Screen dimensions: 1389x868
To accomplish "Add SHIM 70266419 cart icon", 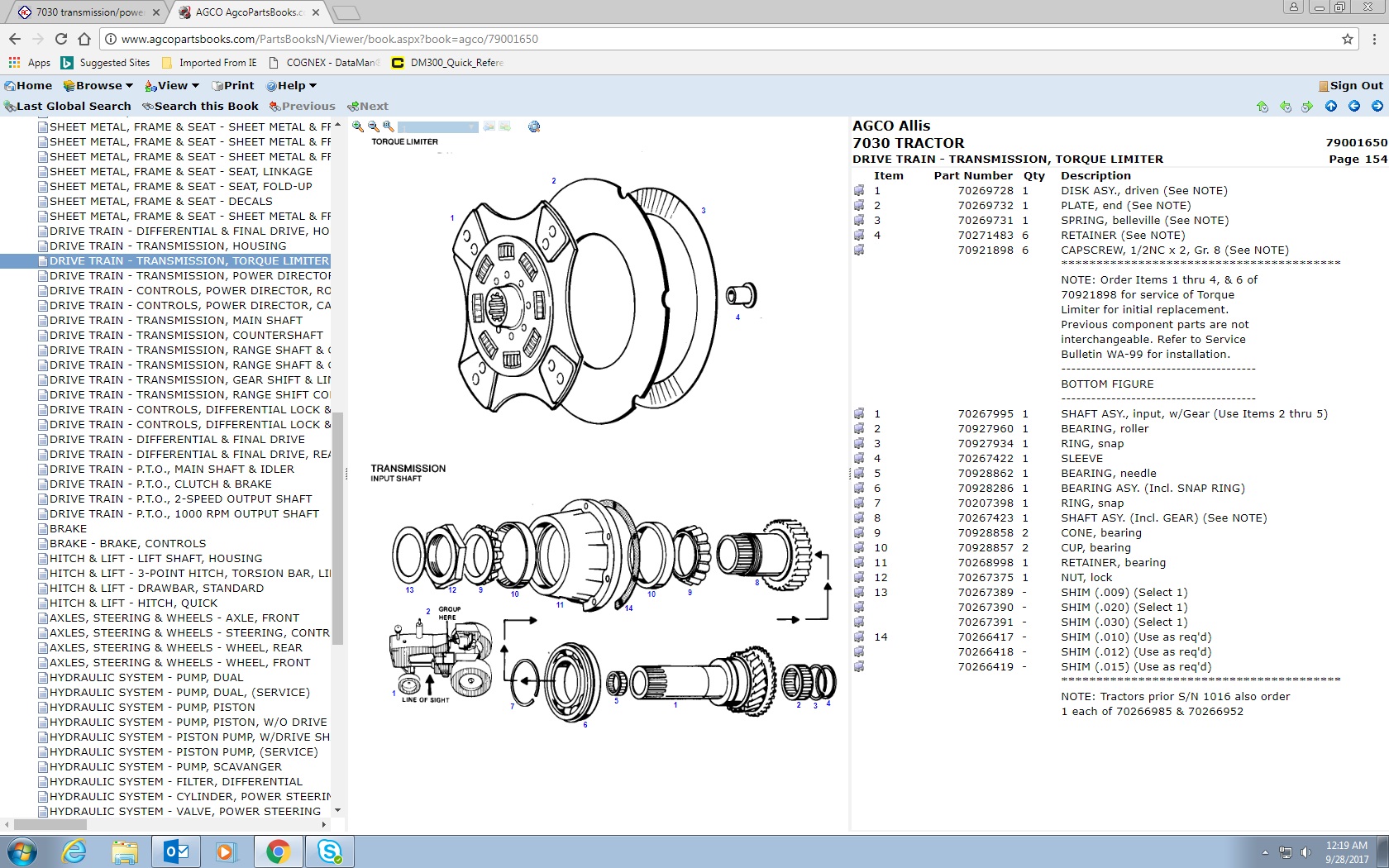I will coord(859,666).
